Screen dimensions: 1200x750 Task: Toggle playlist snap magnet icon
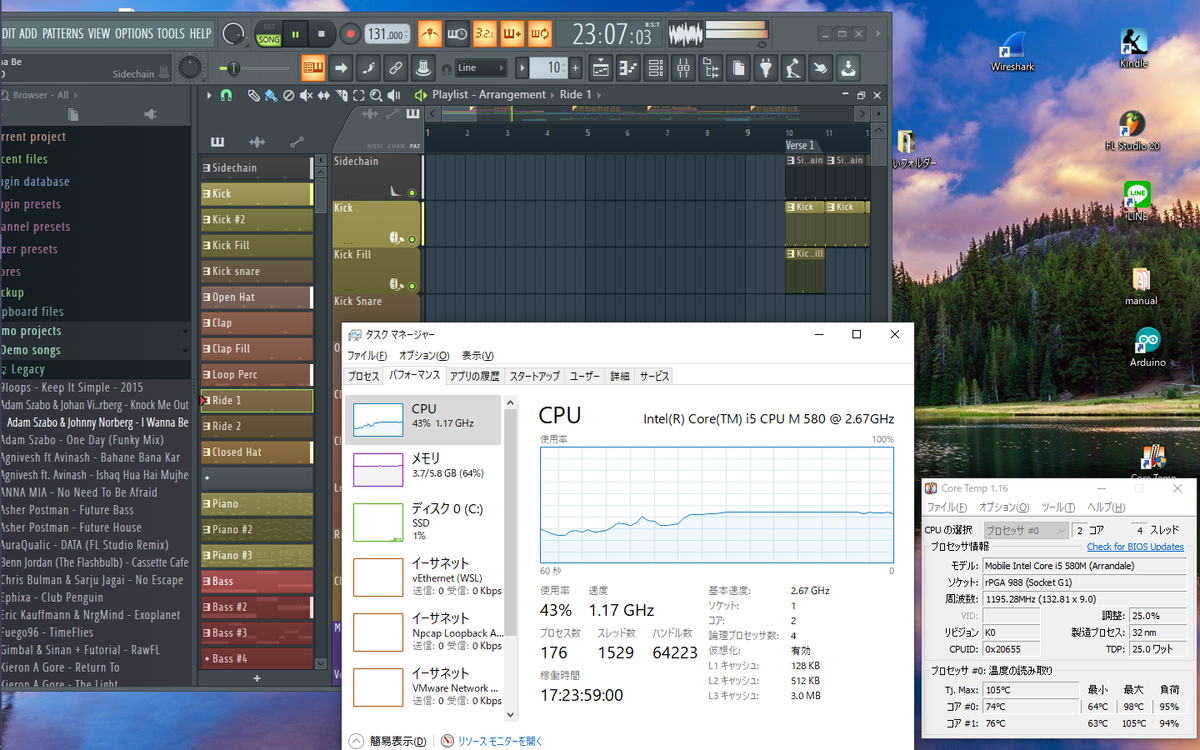(x=226, y=95)
